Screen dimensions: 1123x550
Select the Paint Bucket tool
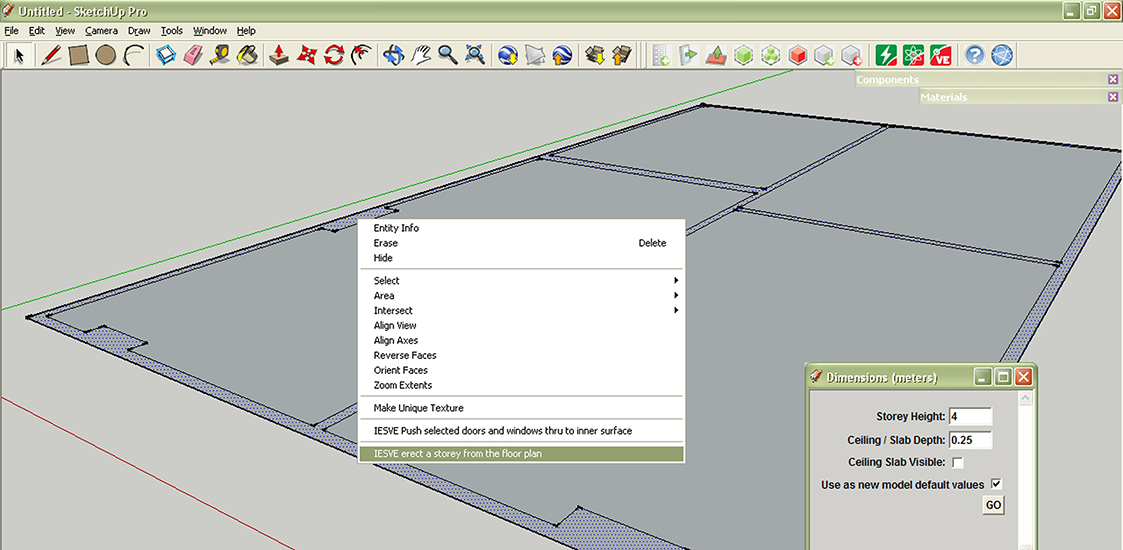point(248,55)
